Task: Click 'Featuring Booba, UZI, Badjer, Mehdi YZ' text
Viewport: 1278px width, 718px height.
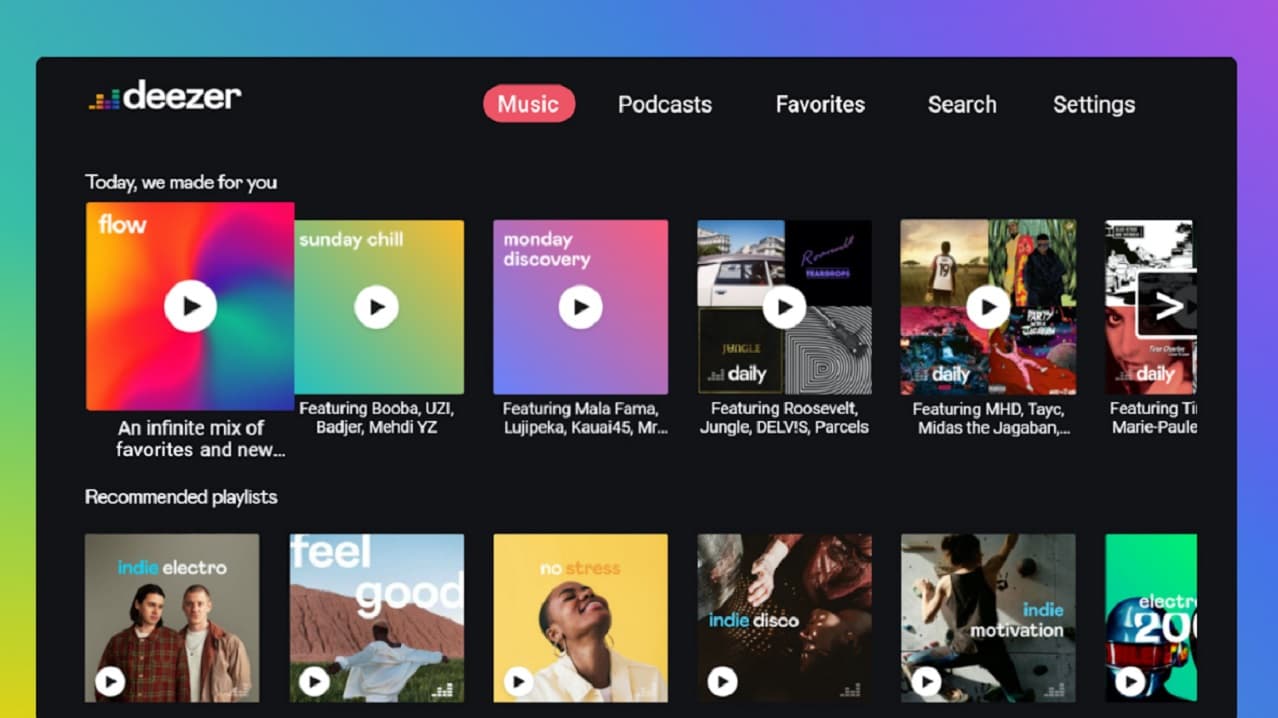Action: click(377, 418)
